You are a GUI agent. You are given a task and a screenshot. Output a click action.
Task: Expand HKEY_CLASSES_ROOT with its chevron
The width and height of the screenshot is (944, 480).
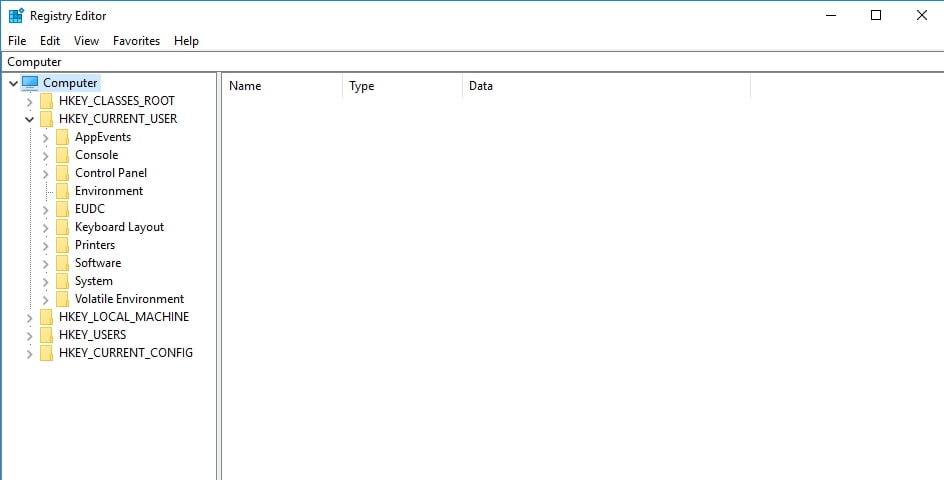coord(30,102)
